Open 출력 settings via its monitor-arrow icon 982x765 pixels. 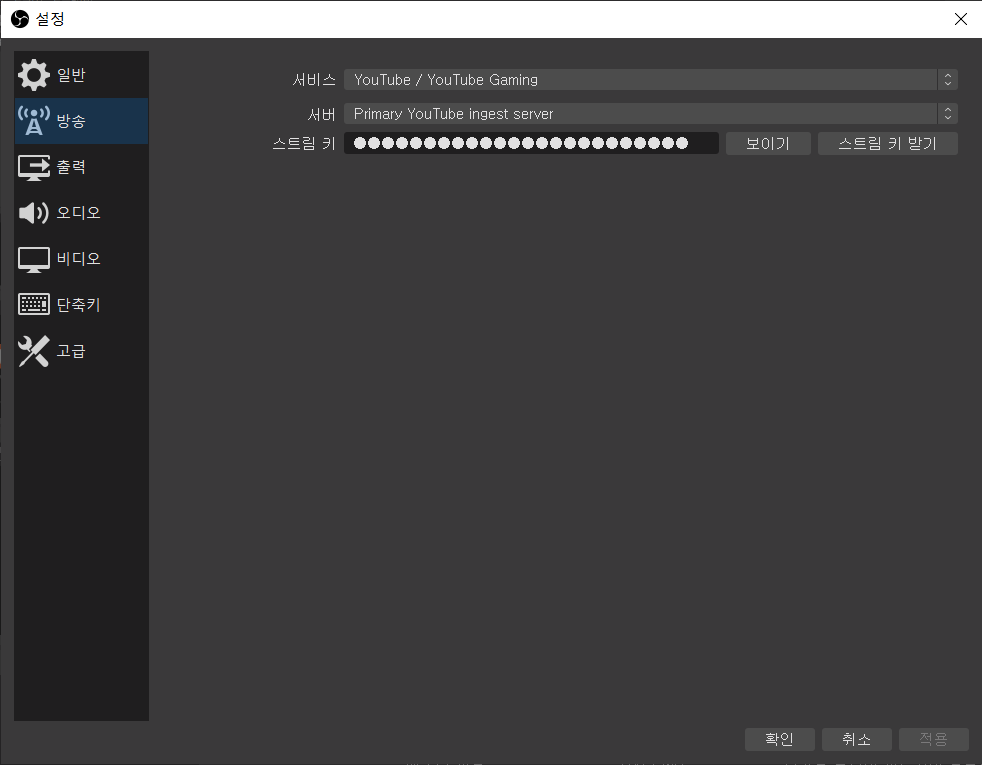(x=33, y=167)
